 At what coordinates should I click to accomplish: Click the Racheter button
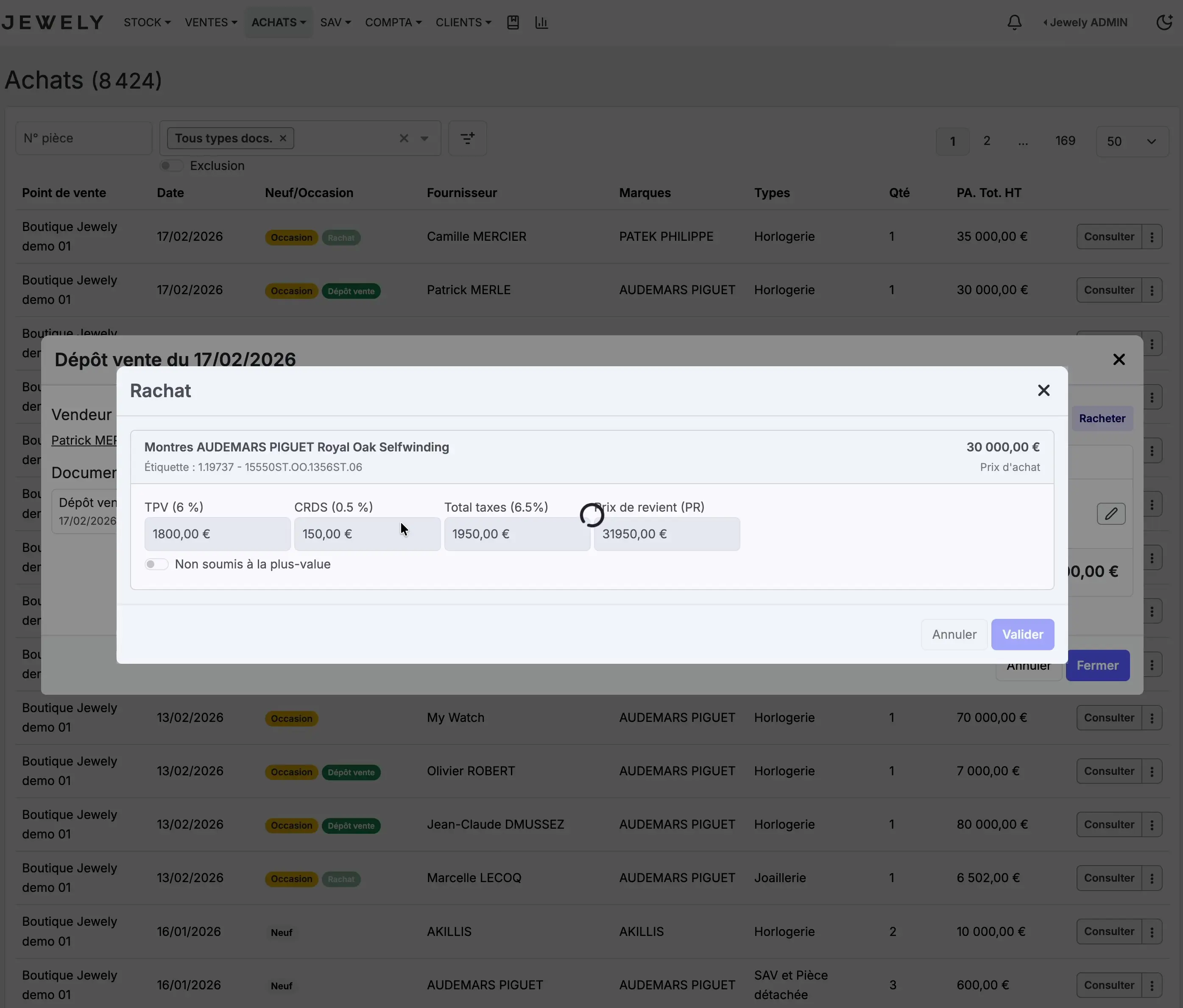click(x=1102, y=418)
